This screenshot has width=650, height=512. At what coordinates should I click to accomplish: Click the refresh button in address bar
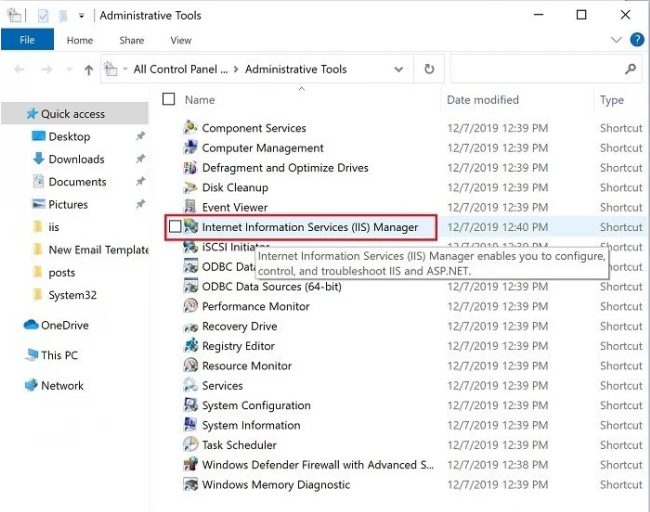(x=429, y=69)
